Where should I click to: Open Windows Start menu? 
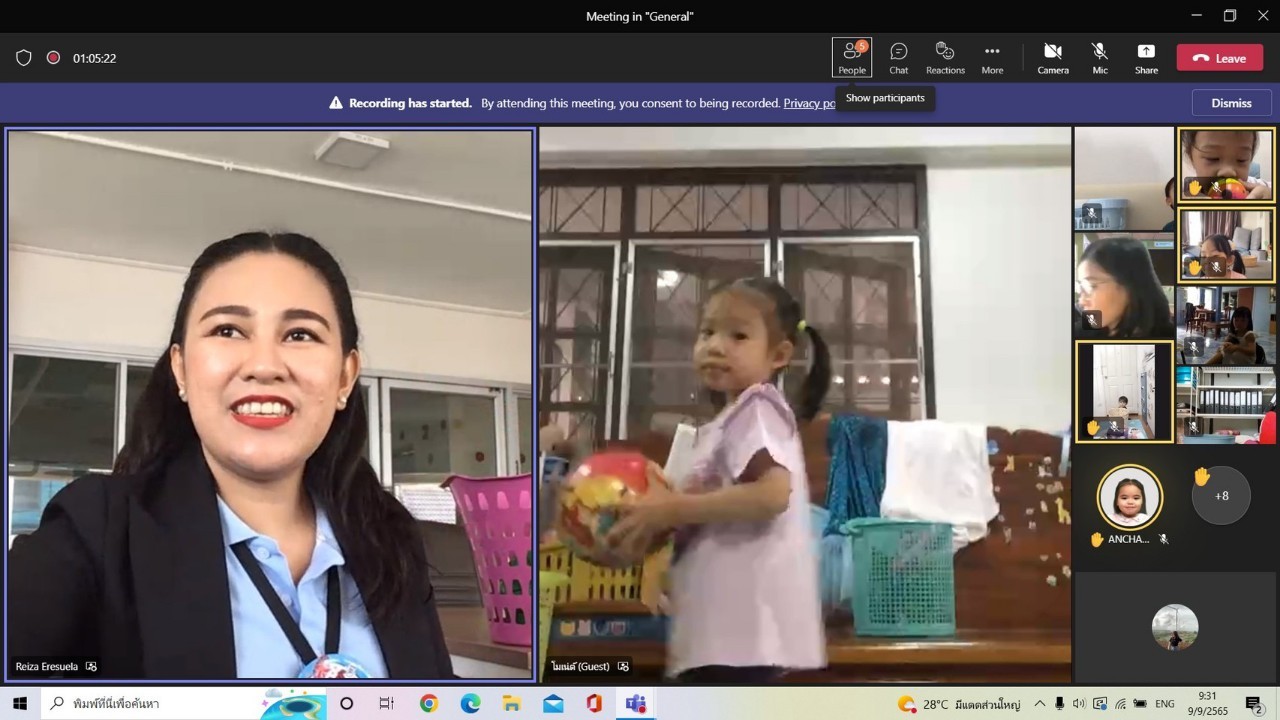[19, 704]
